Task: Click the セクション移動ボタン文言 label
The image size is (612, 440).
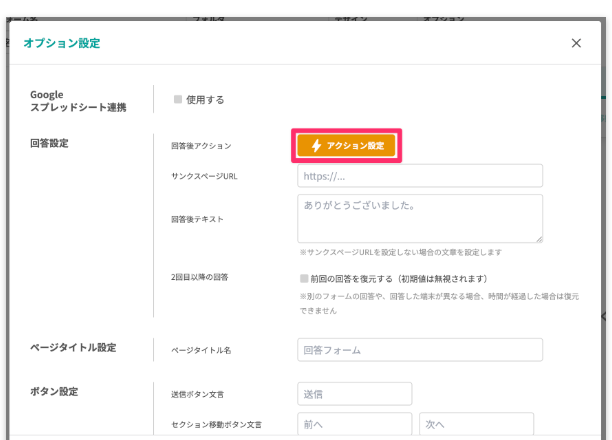Action: [216, 424]
